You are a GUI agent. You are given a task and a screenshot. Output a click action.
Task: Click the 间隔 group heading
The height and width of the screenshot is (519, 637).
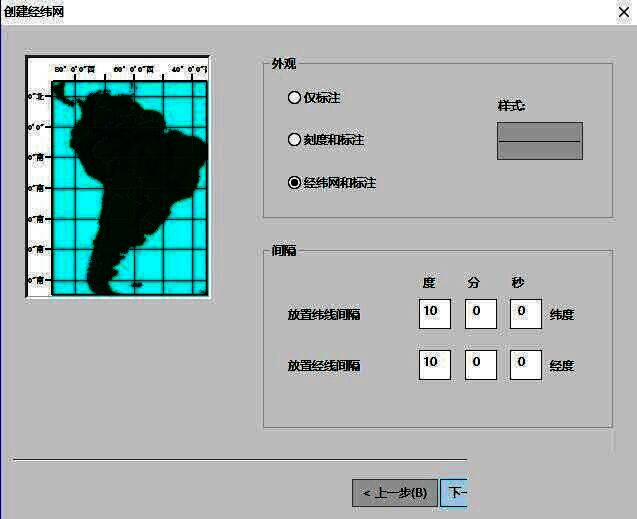tap(283, 251)
